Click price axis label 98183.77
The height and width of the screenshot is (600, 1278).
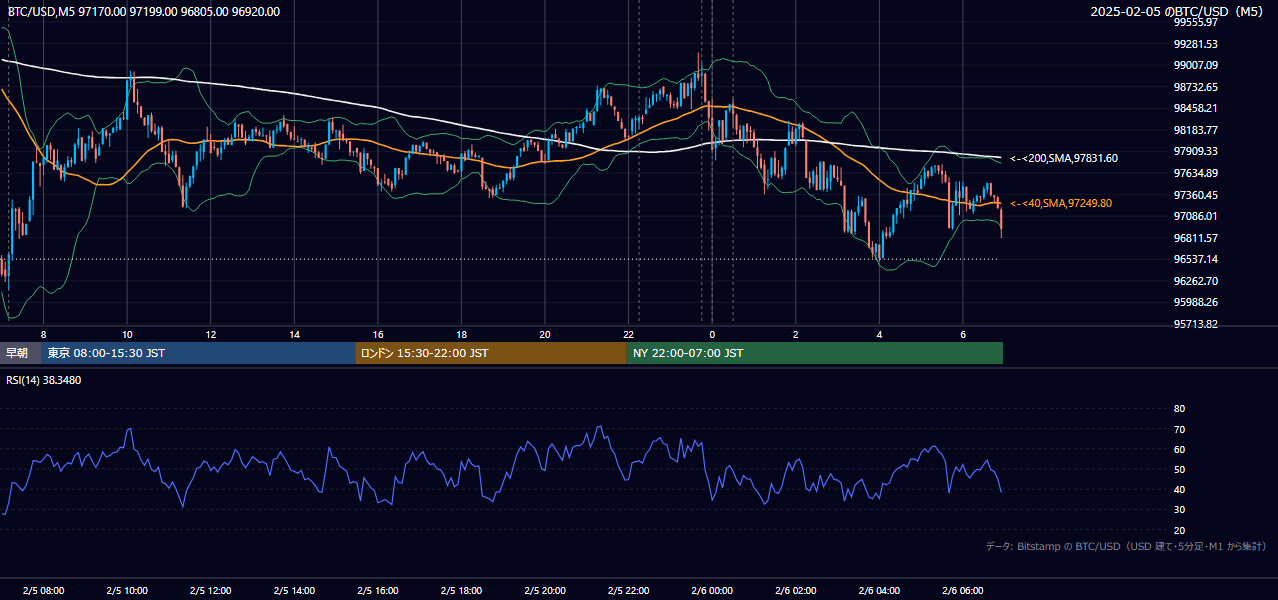coord(1196,130)
